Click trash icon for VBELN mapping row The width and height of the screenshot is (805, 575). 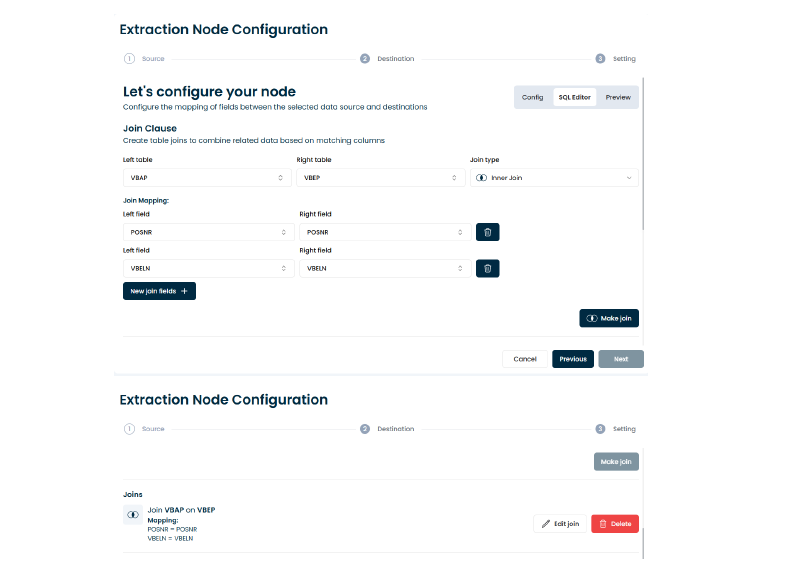tap(487, 268)
